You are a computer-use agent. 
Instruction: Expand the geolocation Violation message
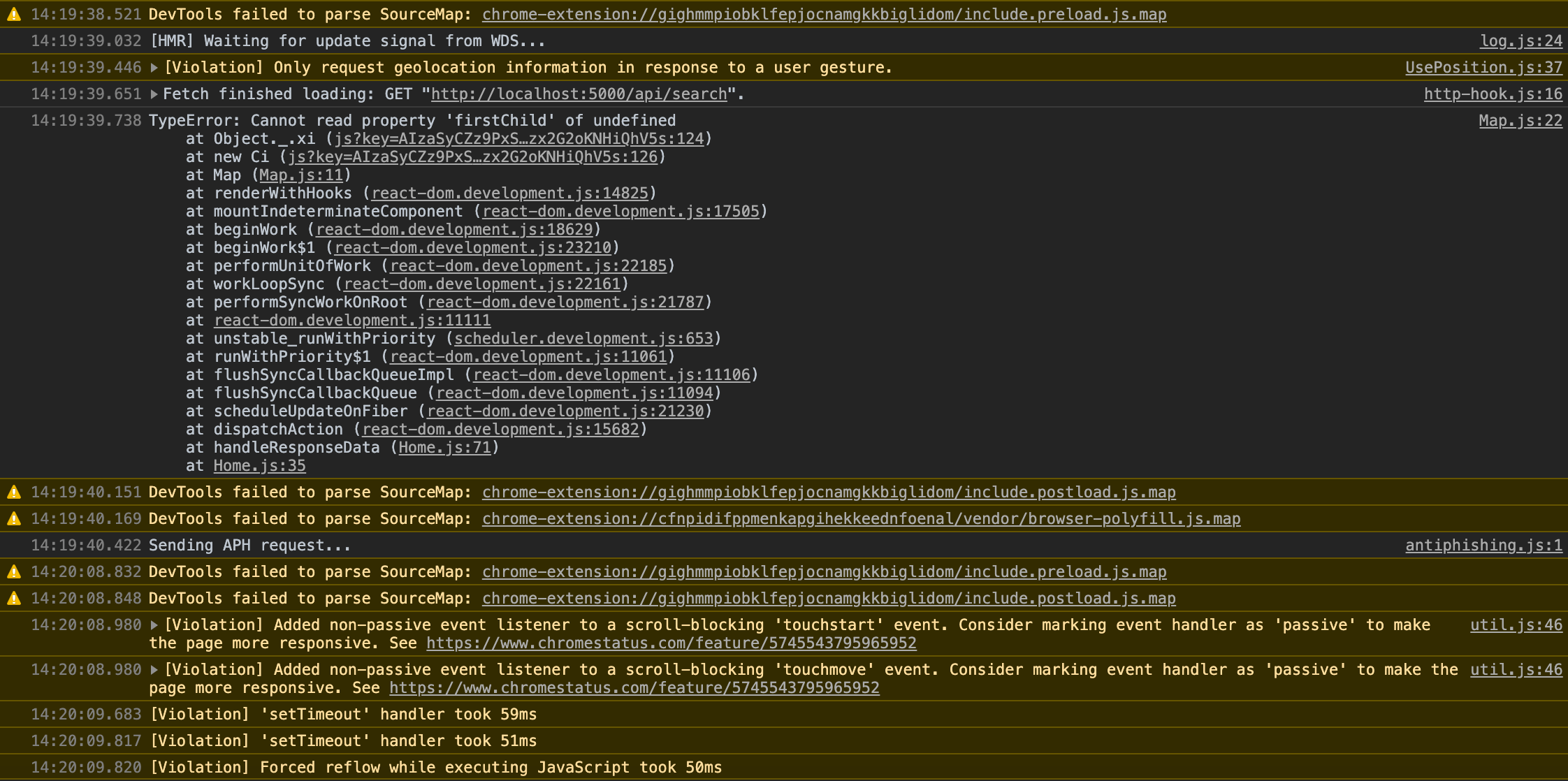(154, 68)
